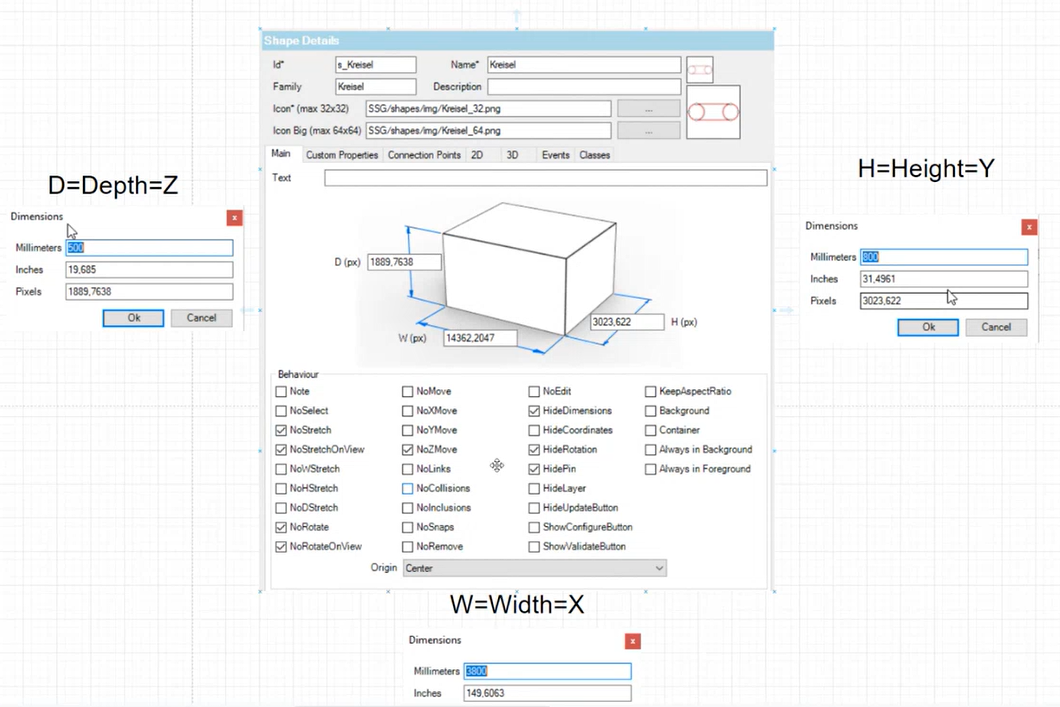Screen dimensions: 1060x707
Task: Check the HideCoordinates checkbox
Action: (534, 430)
